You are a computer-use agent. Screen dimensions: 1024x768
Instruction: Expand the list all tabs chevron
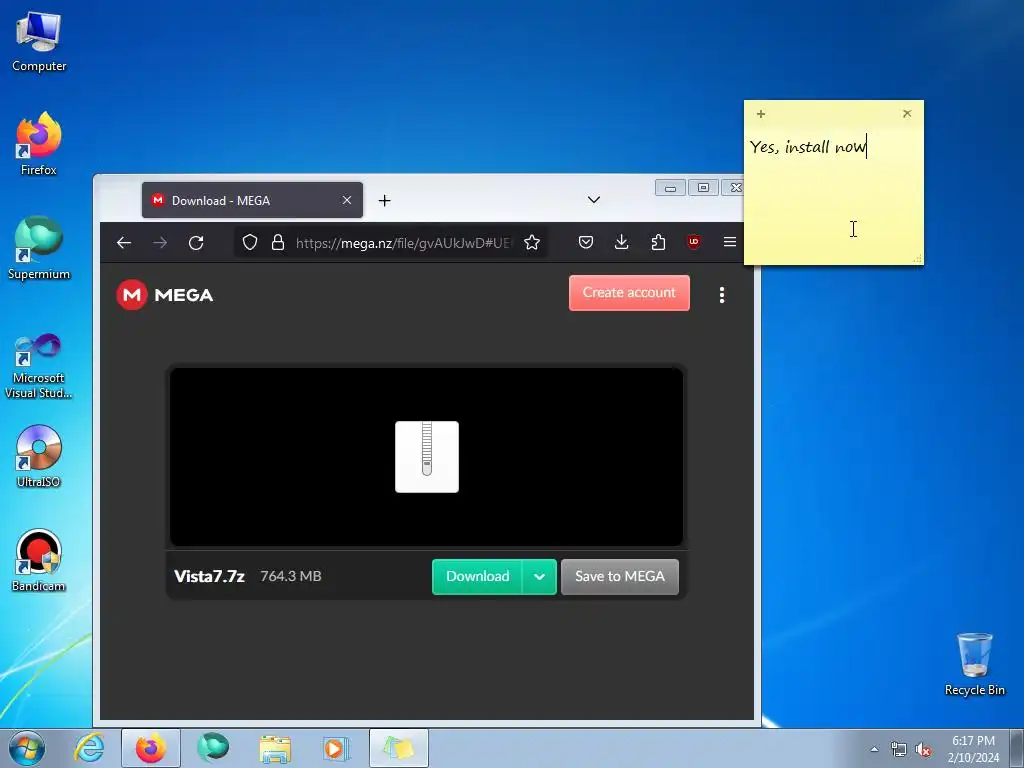pyautogui.click(x=594, y=200)
